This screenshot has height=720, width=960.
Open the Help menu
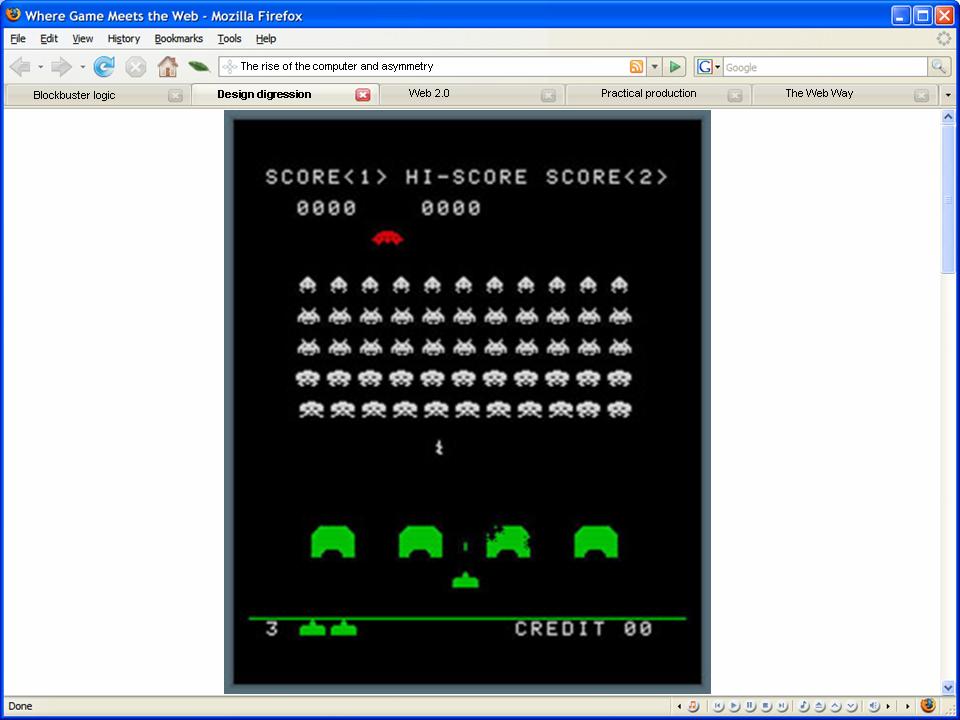point(266,39)
